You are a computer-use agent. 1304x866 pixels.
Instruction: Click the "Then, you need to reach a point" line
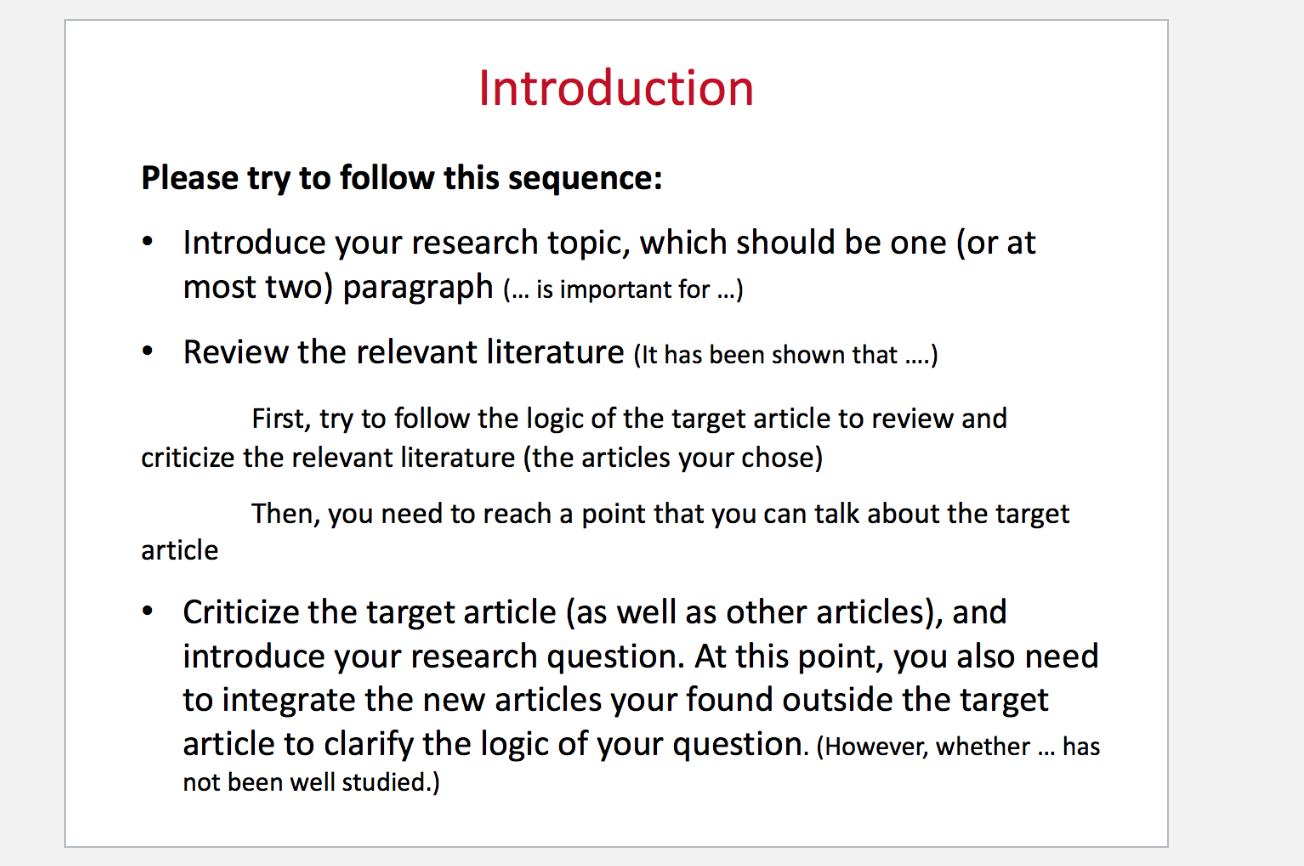click(x=660, y=514)
